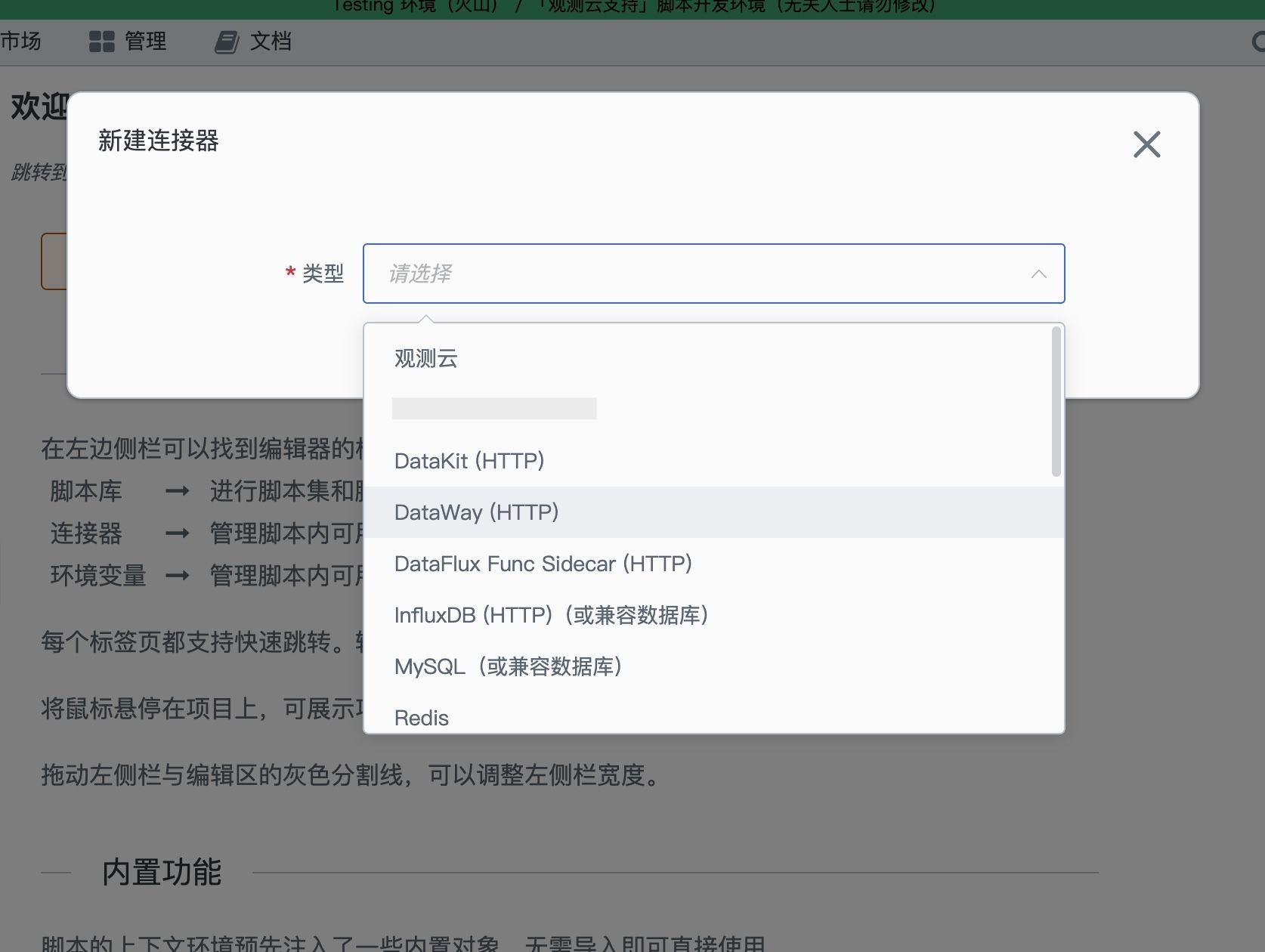Click the 文档 book icon in navbar
The height and width of the screenshot is (952, 1265).
pyautogui.click(x=227, y=42)
